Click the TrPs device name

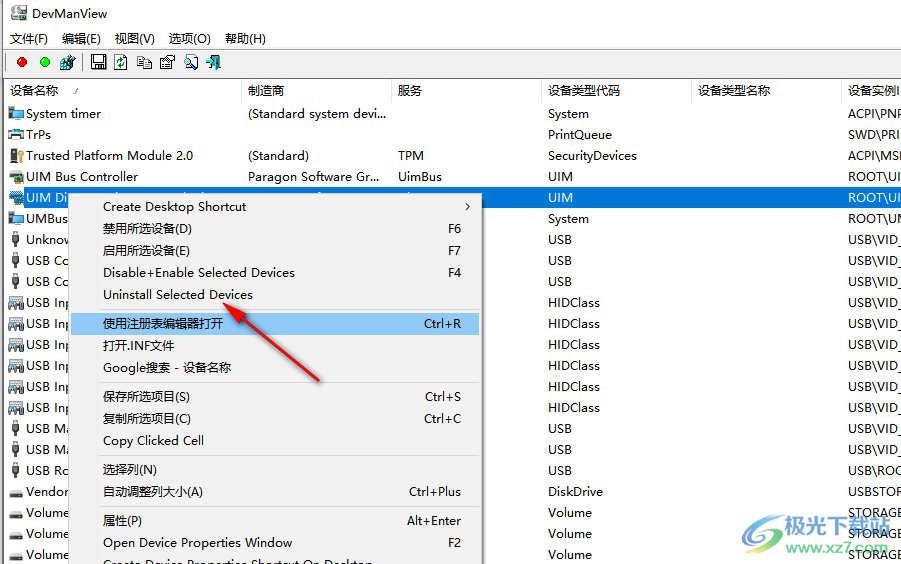pos(38,134)
